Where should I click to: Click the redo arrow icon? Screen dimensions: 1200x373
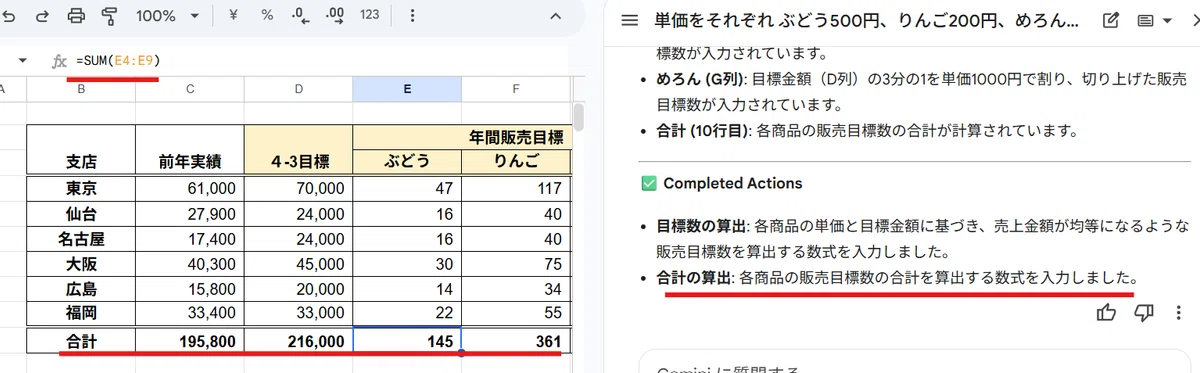coord(41,16)
